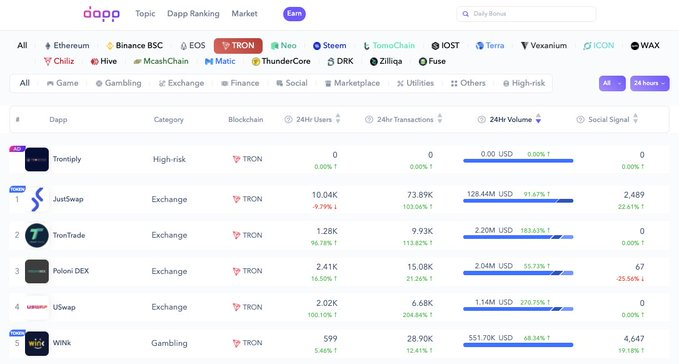
Task: Select the TRON blockchain filter
Action: tap(238, 45)
